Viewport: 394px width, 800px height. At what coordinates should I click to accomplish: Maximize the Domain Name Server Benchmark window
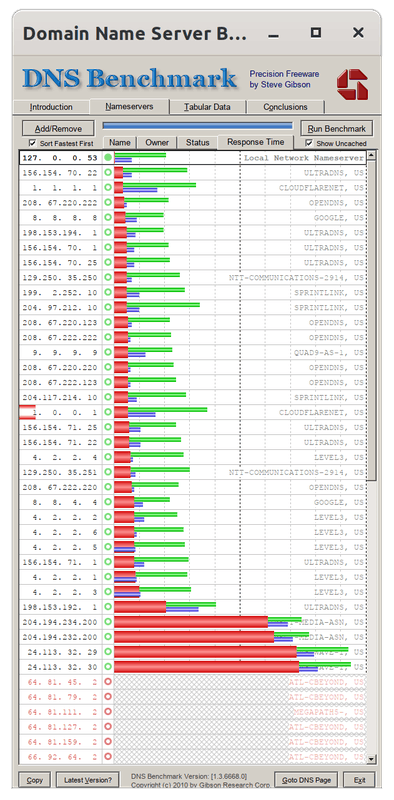316,33
